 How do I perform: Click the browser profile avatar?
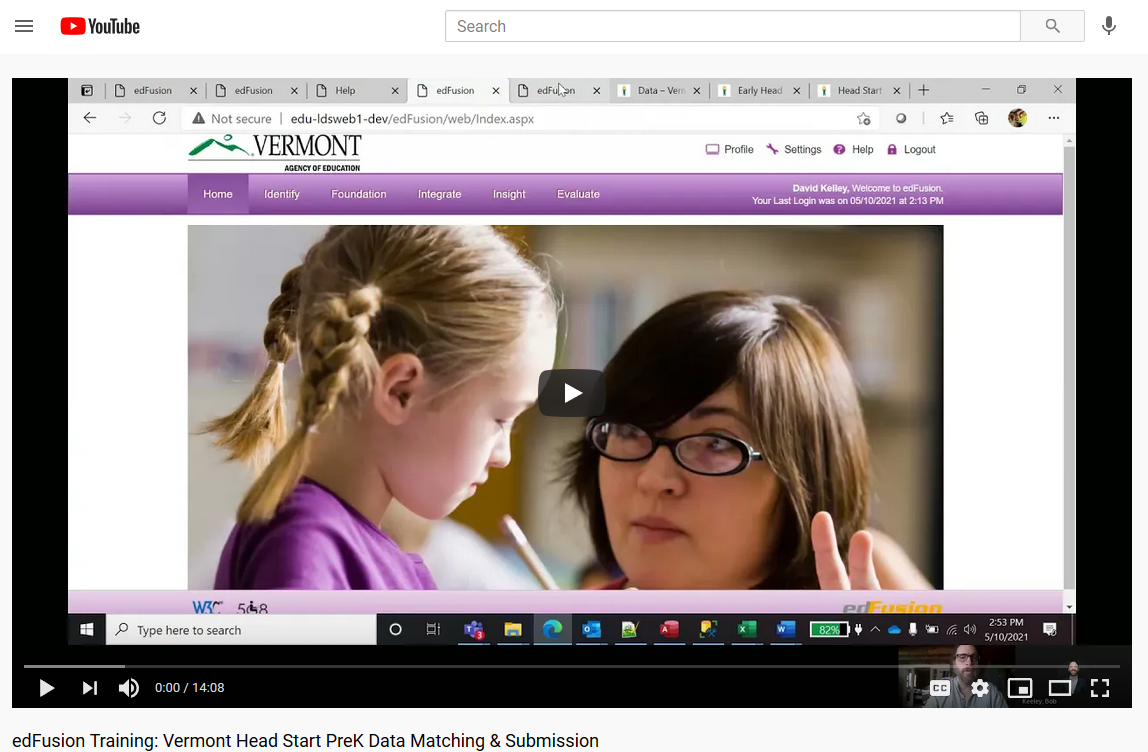1017,118
